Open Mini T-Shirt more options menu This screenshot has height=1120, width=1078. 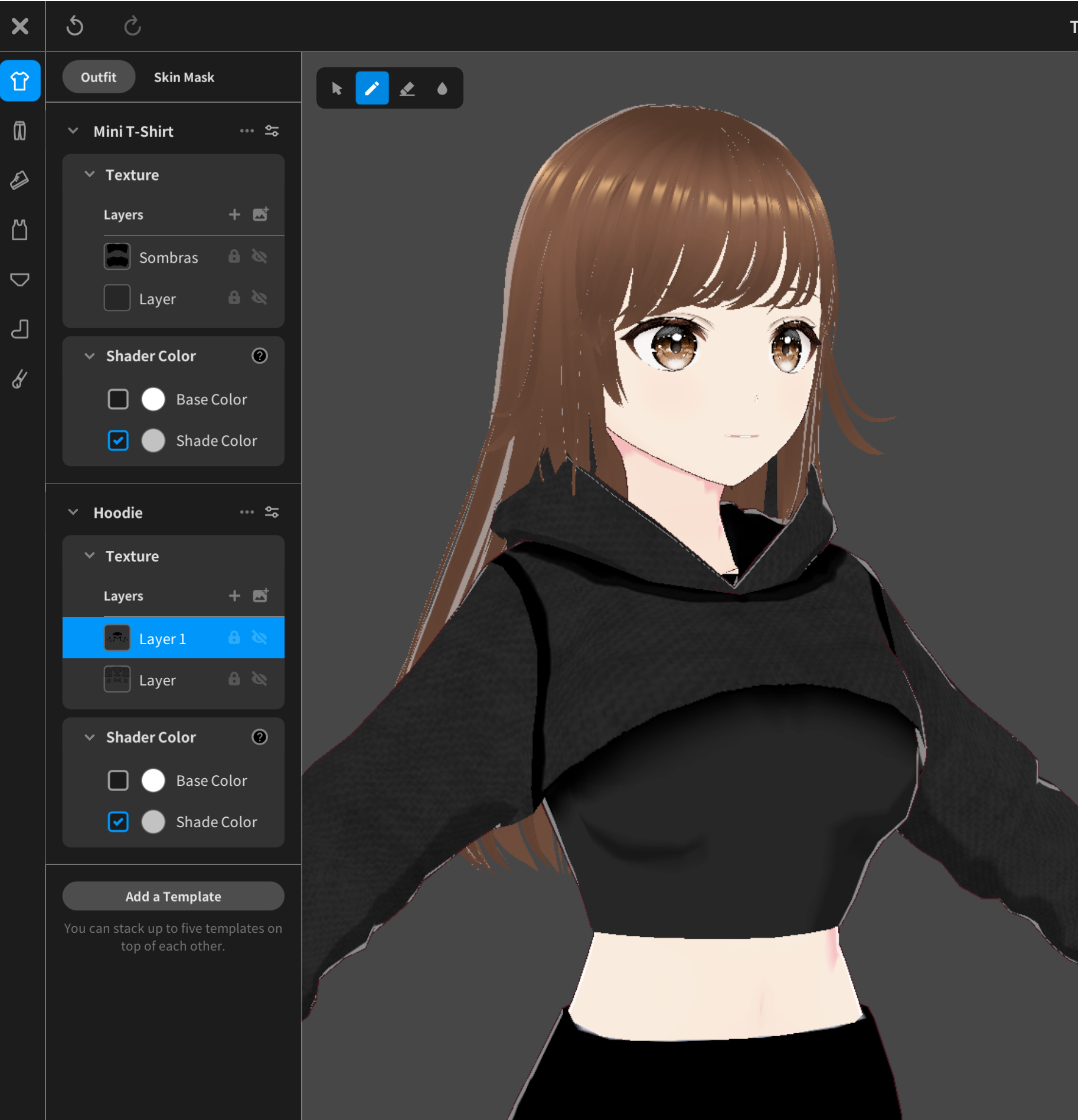pos(247,131)
